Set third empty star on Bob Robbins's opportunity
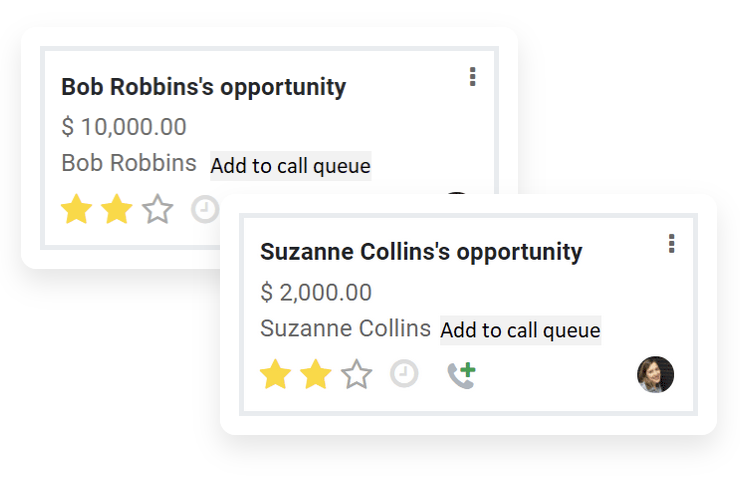Viewport: 740px width, 482px height. [157, 210]
